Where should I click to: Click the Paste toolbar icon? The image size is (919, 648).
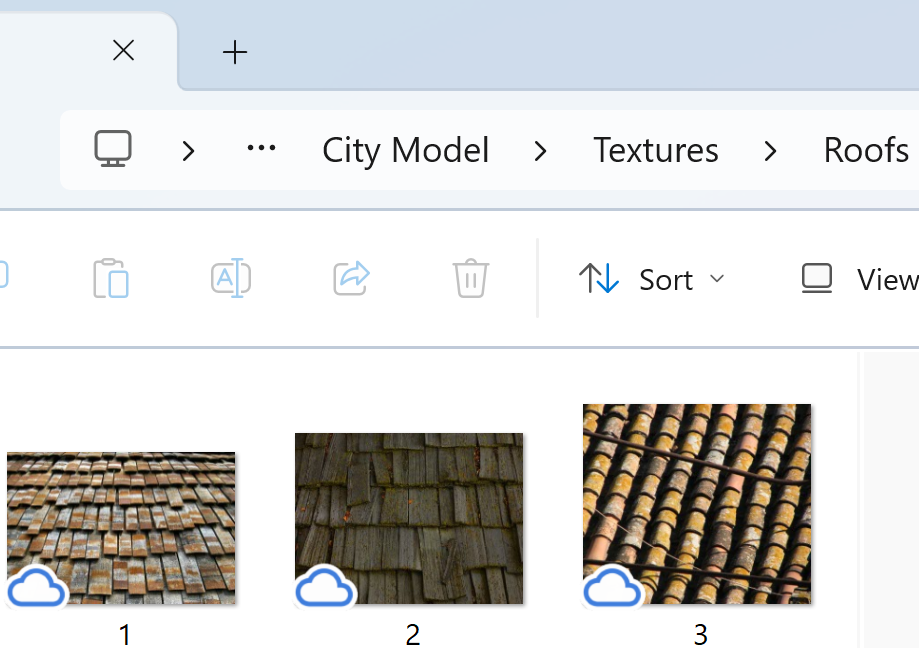coord(111,278)
